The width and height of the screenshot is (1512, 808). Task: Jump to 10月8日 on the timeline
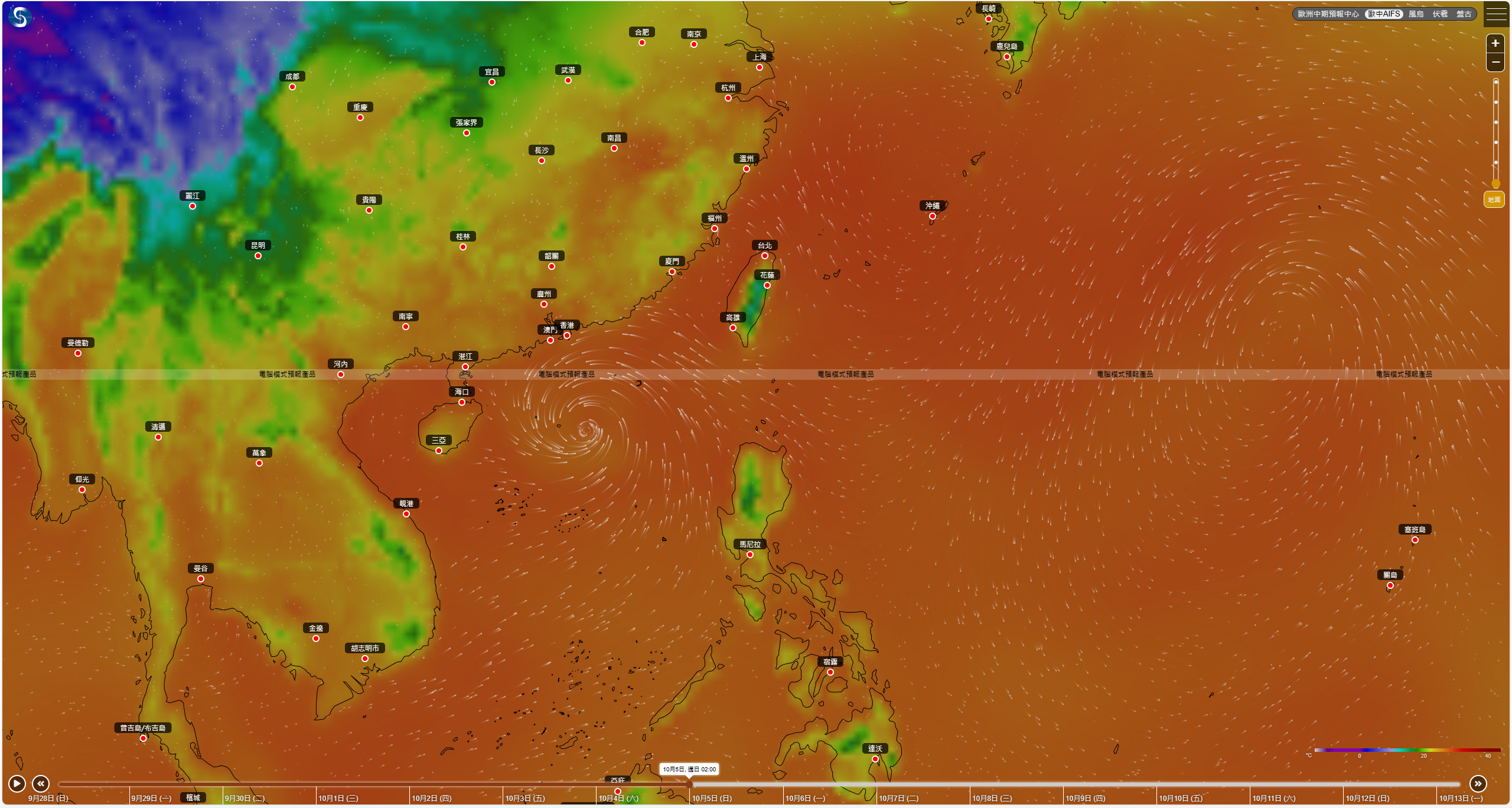click(992, 798)
